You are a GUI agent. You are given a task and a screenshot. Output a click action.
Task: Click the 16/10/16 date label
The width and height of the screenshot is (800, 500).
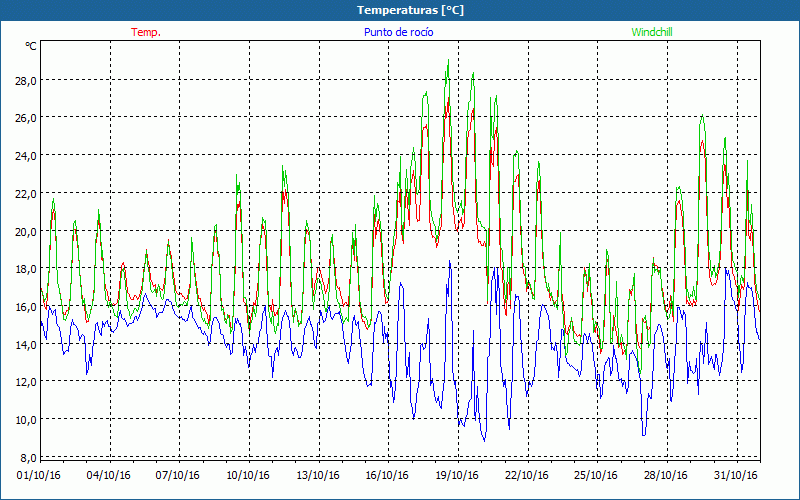click(x=387, y=476)
